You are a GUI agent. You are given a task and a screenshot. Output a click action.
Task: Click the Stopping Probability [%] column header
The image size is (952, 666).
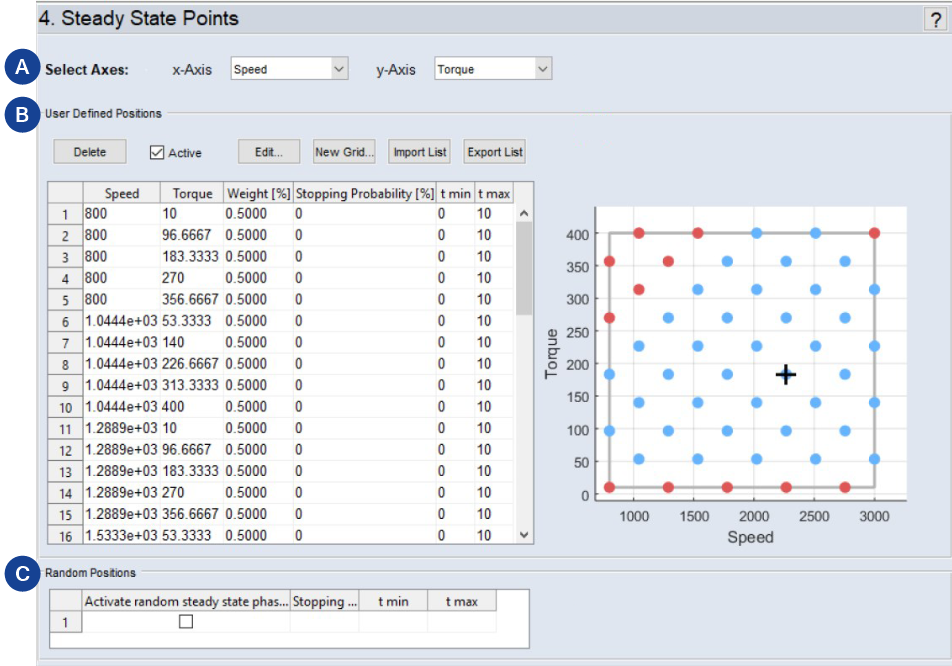pyautogui.click(x=365, y=193)
